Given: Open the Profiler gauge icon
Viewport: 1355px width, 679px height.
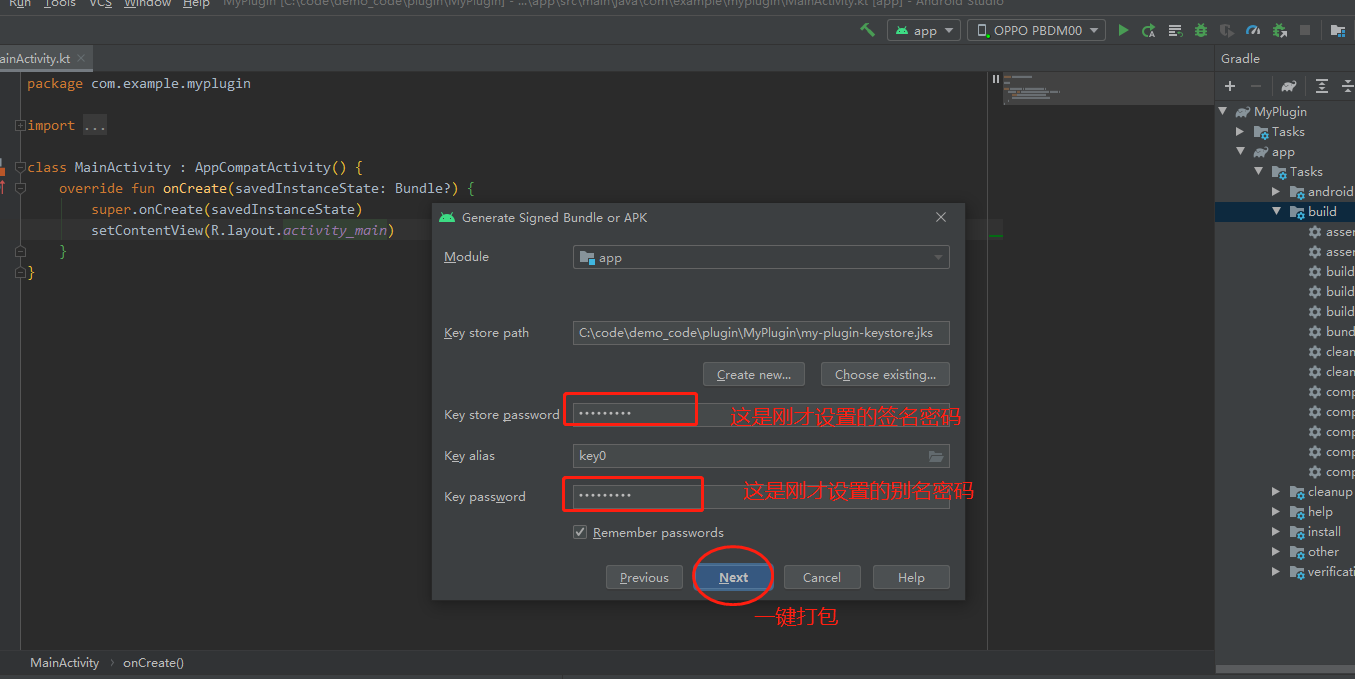Looking at the screenshot, I should 1253,30.
